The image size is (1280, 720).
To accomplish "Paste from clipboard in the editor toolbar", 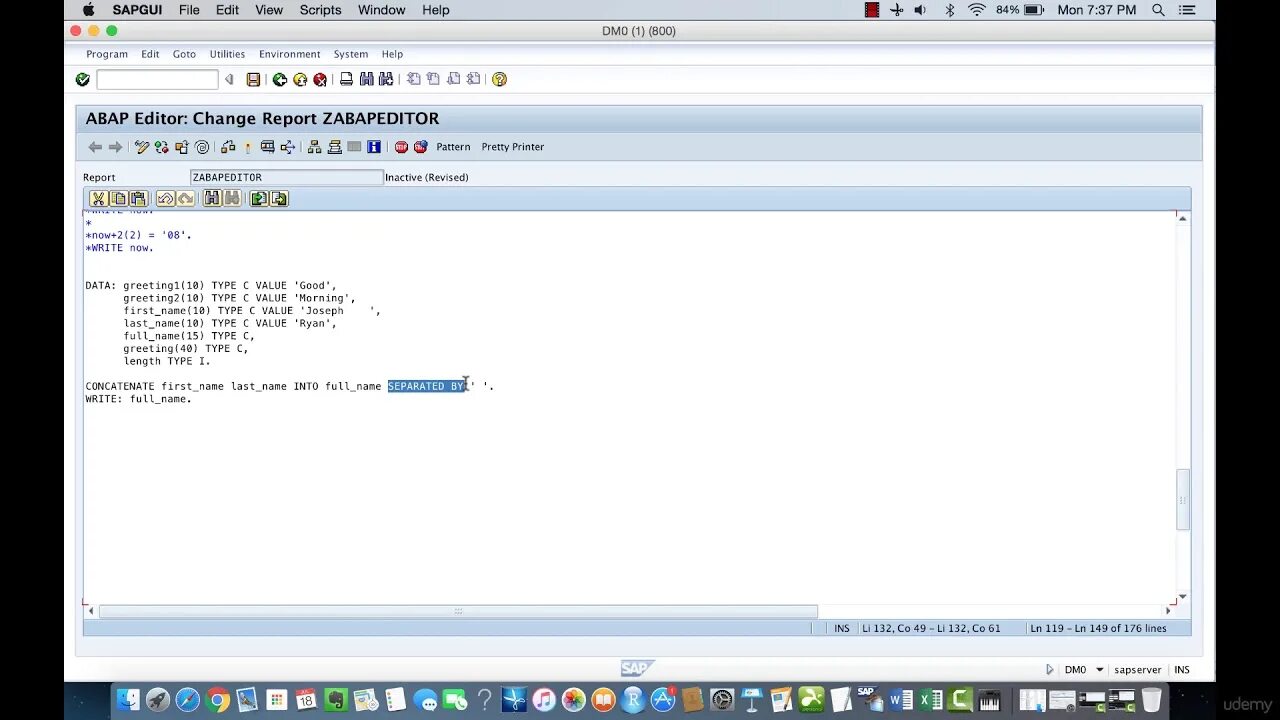I will click(x=139, y=198).
